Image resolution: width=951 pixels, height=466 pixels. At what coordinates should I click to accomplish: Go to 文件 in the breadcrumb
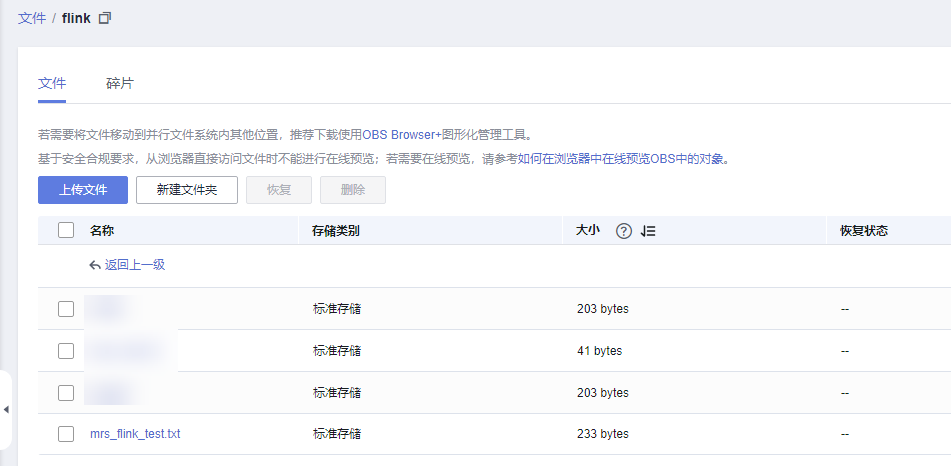point(32,18)
